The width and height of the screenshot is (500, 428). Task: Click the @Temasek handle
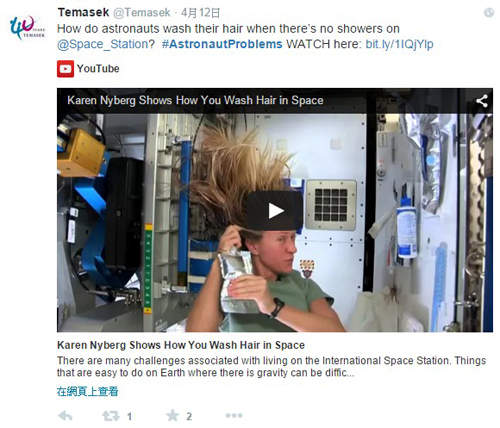142,13
